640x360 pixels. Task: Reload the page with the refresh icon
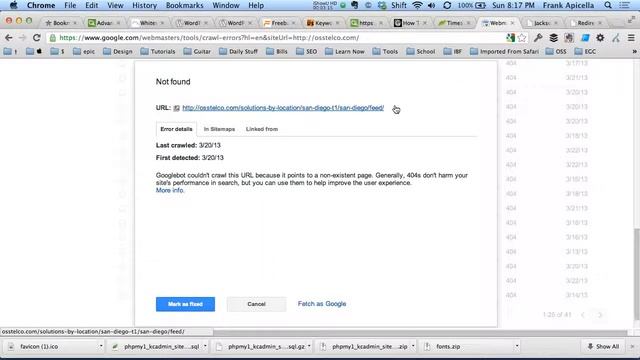pos(36,38)
